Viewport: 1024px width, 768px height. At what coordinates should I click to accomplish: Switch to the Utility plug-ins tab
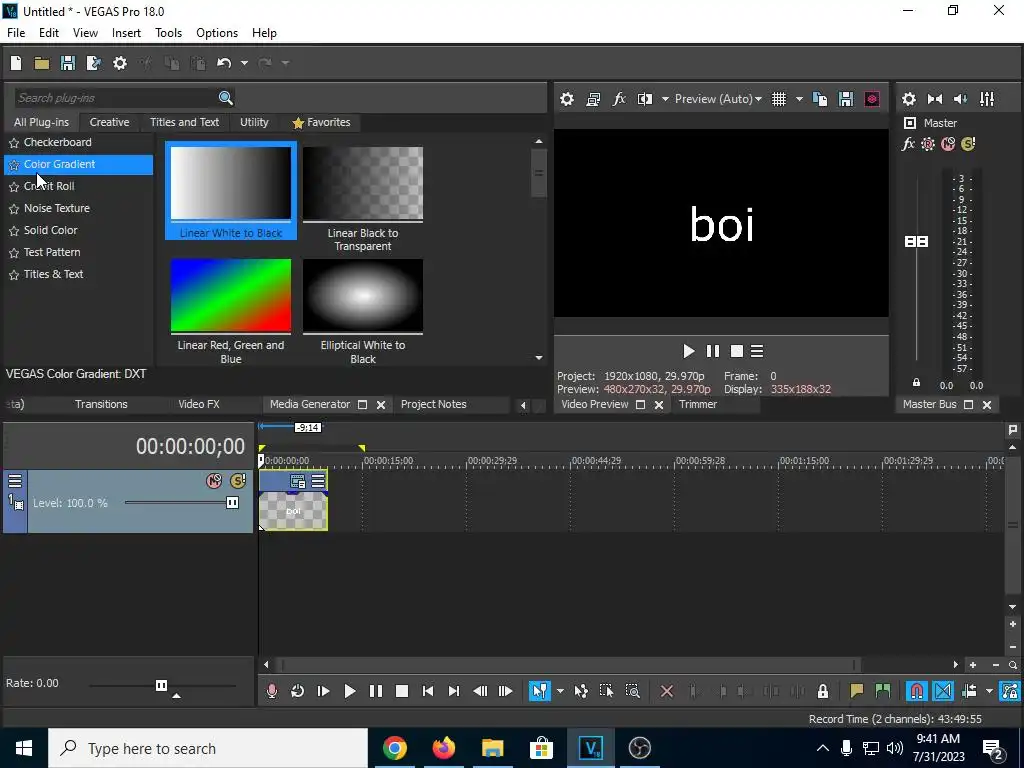(254, 122)
